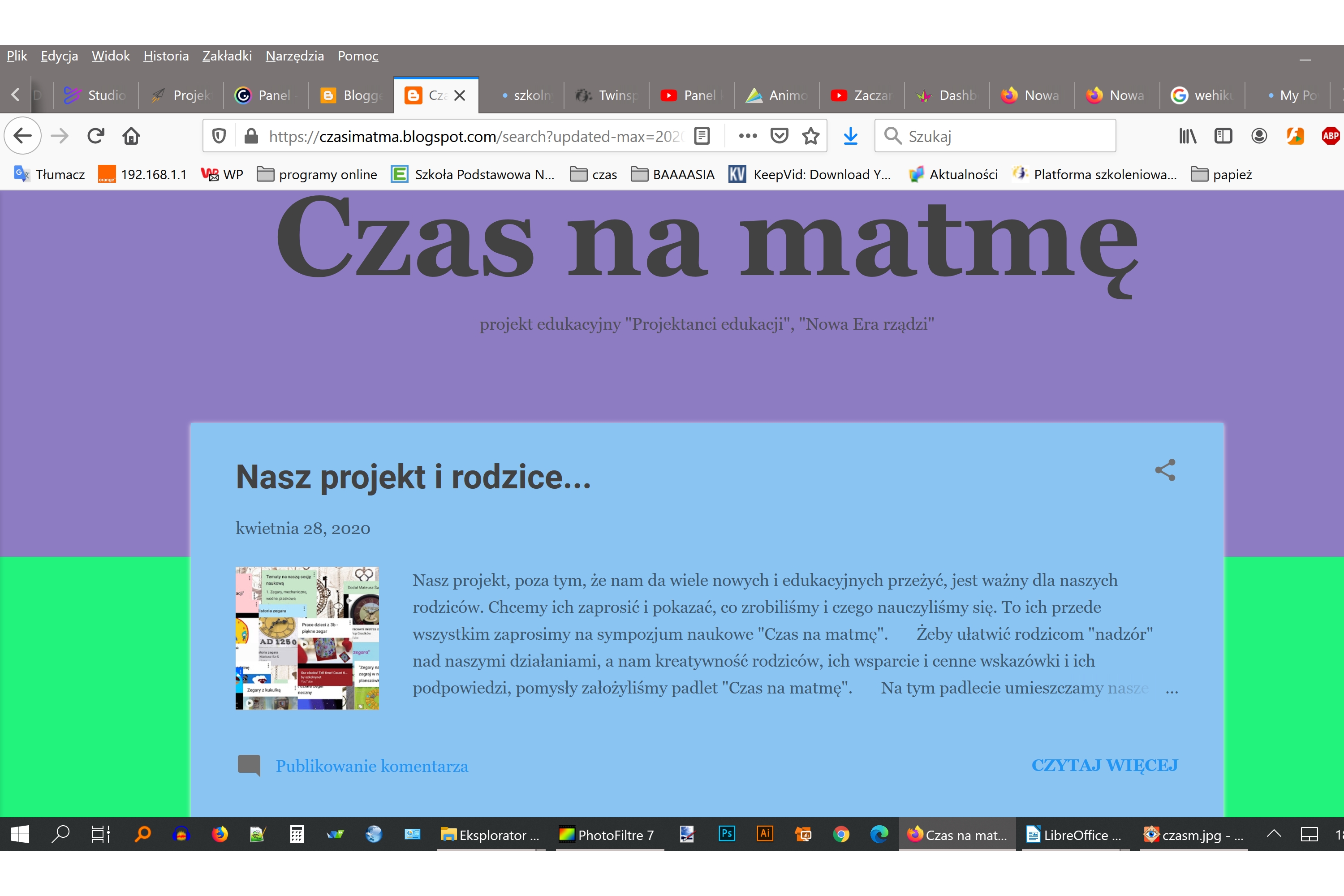Image resolution: width=1344 pixels, height=896 pixels.
Task: Open the page actions three-dot menu
Action: (747, 136)
